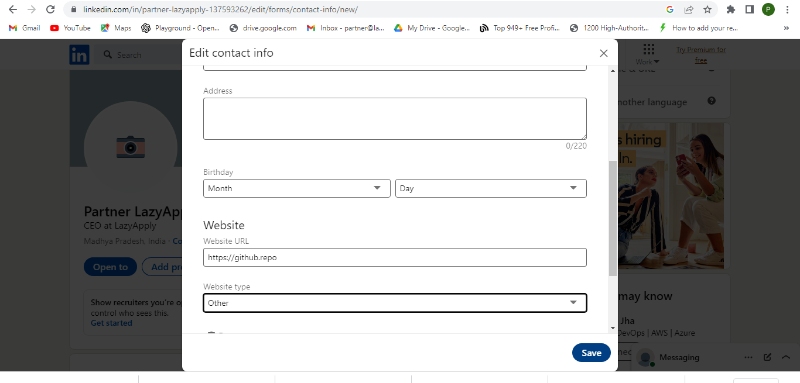800x383 pixels.
Task: Open Chrome profile avatar P
Action: (x=768, y=9)
